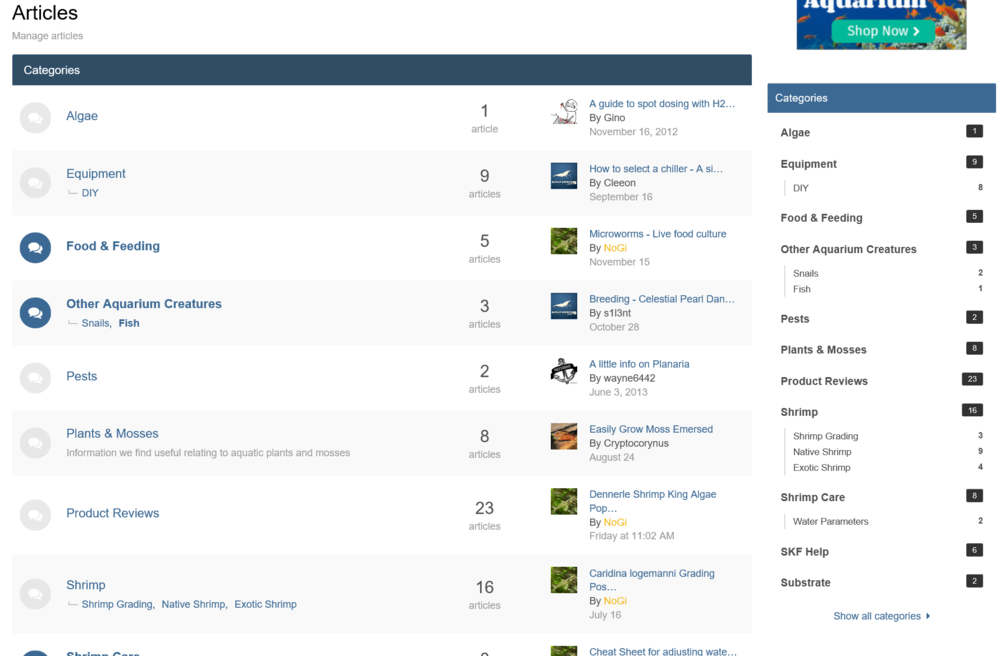Screen dimensions: 1000x656
Task: Open Cryptocorynus's avatar in Plants & Mosses row
Action: (564, 436)
